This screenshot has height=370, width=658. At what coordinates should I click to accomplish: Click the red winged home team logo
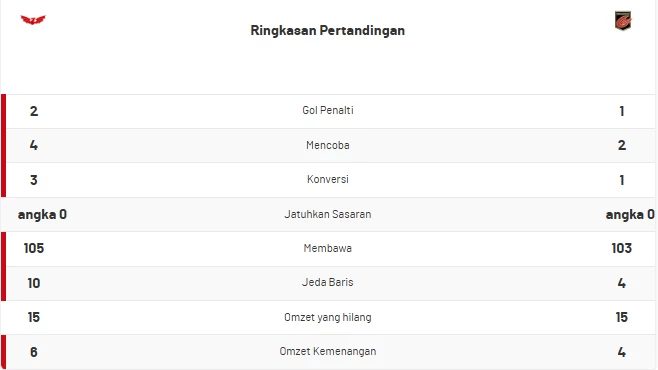point(33,20)
